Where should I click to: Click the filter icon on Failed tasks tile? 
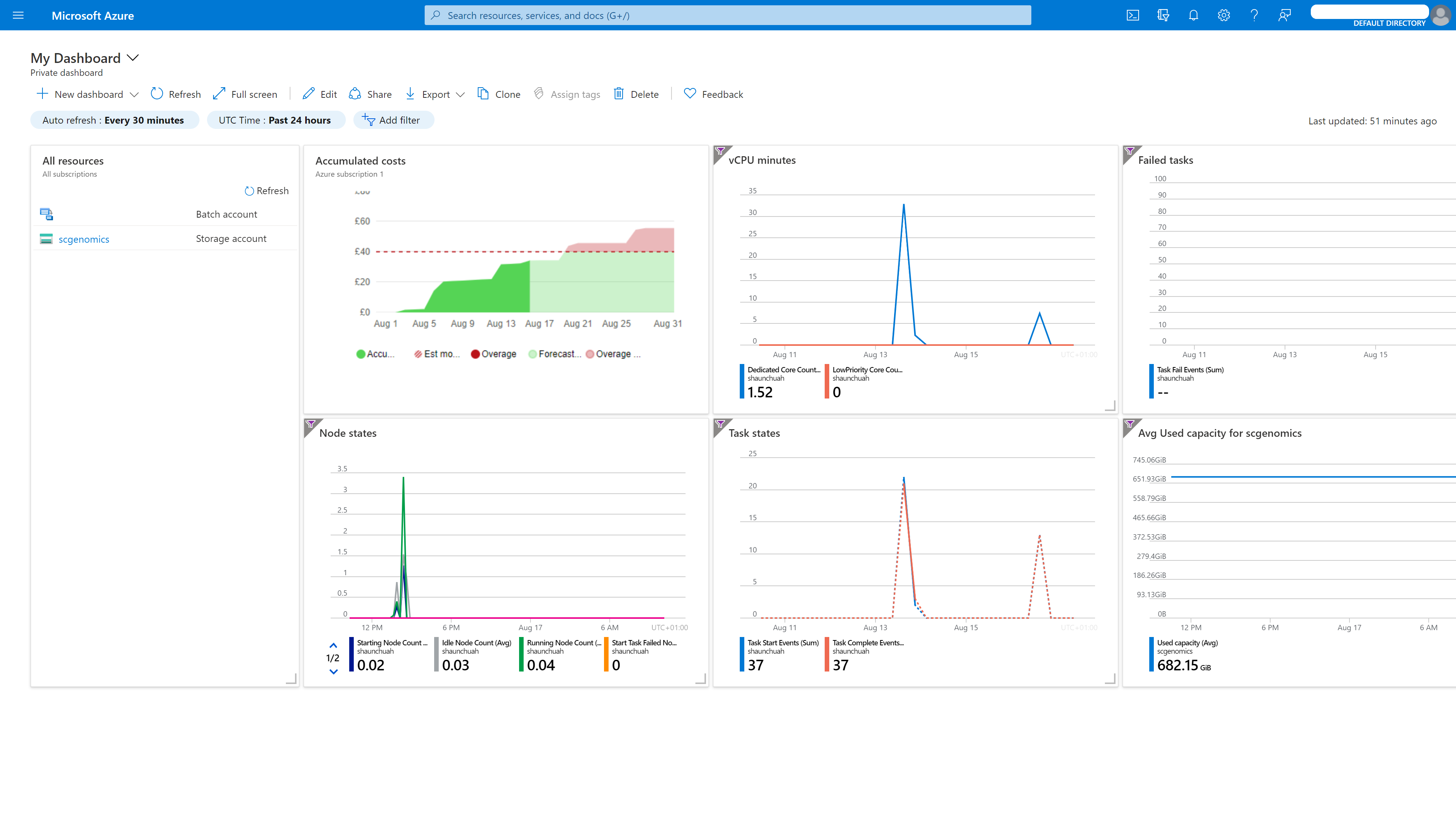[1129, 151]
